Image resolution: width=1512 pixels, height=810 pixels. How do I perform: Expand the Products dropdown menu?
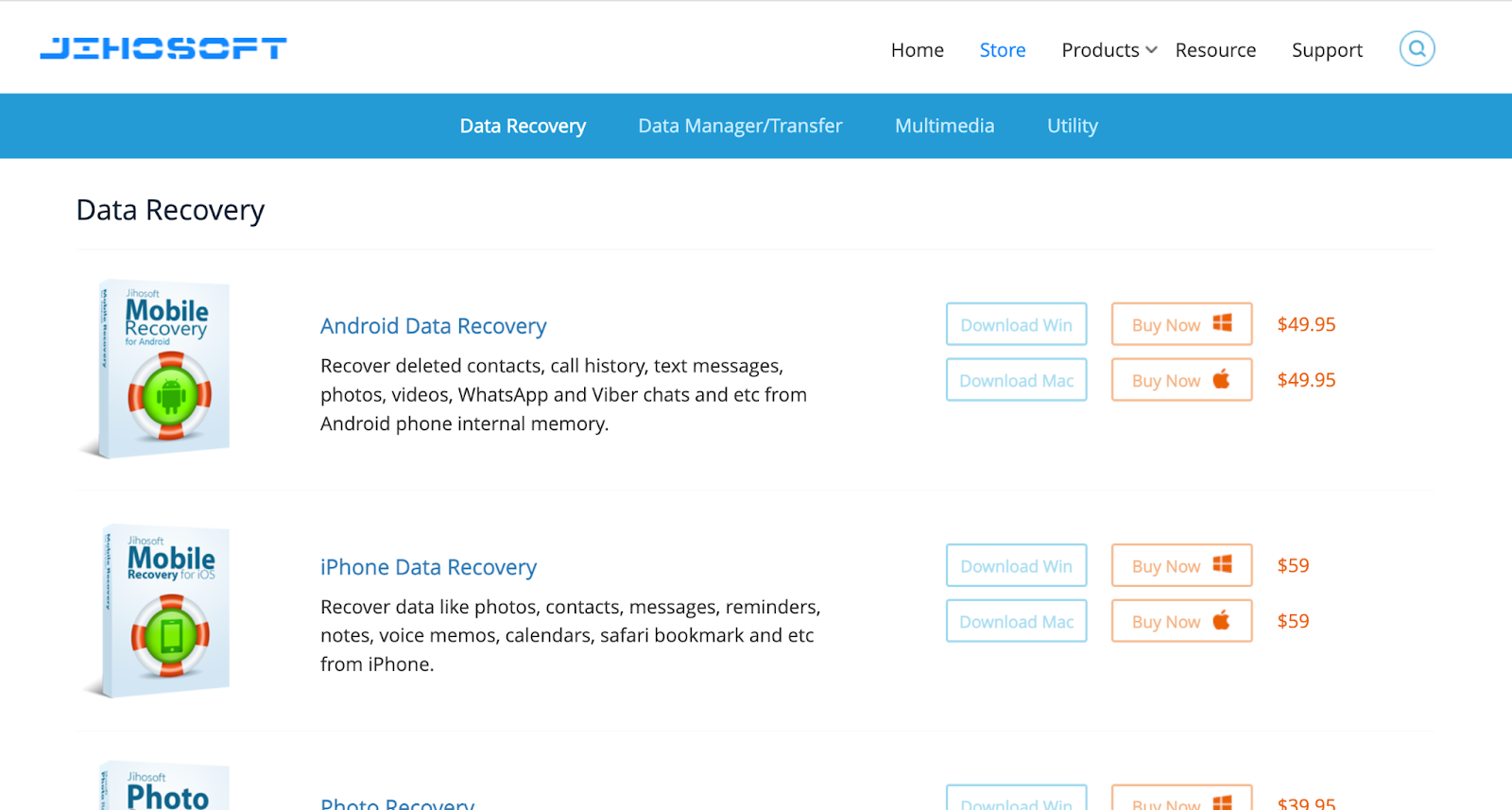tap(1109, 50)
